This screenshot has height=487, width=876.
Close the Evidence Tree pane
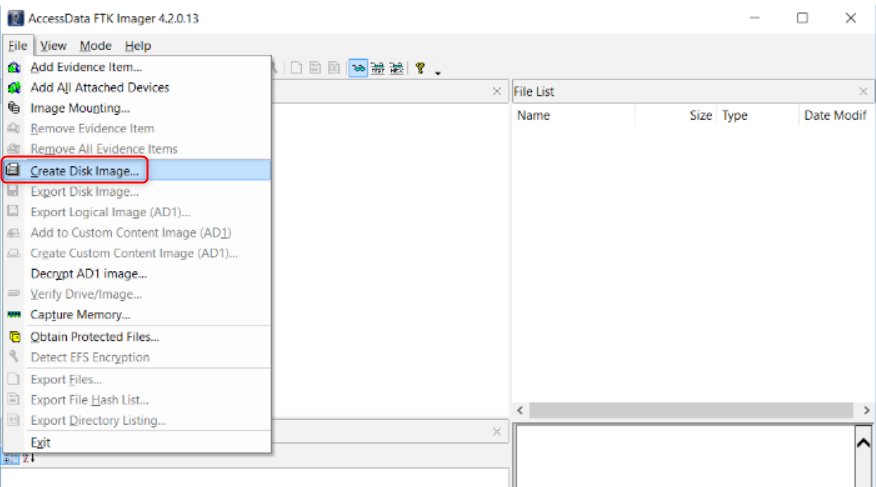coord(497,91)
